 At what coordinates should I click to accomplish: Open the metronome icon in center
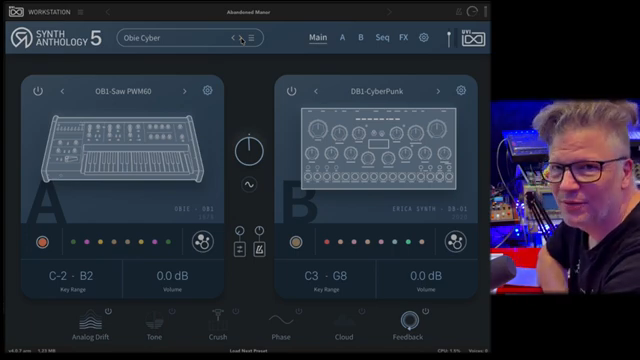pyautogui.click(x=259, y=249)
